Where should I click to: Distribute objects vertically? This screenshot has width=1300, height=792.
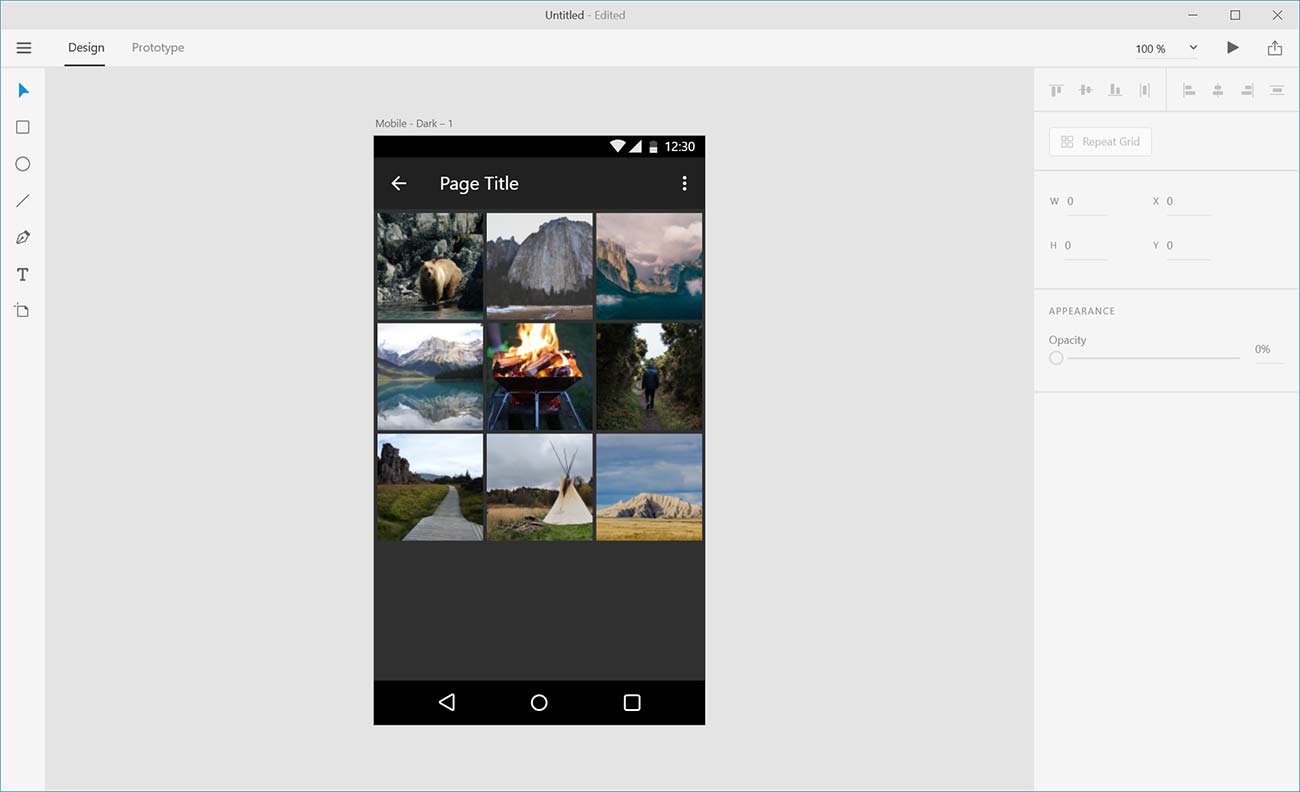click(x=1277, y=90)
